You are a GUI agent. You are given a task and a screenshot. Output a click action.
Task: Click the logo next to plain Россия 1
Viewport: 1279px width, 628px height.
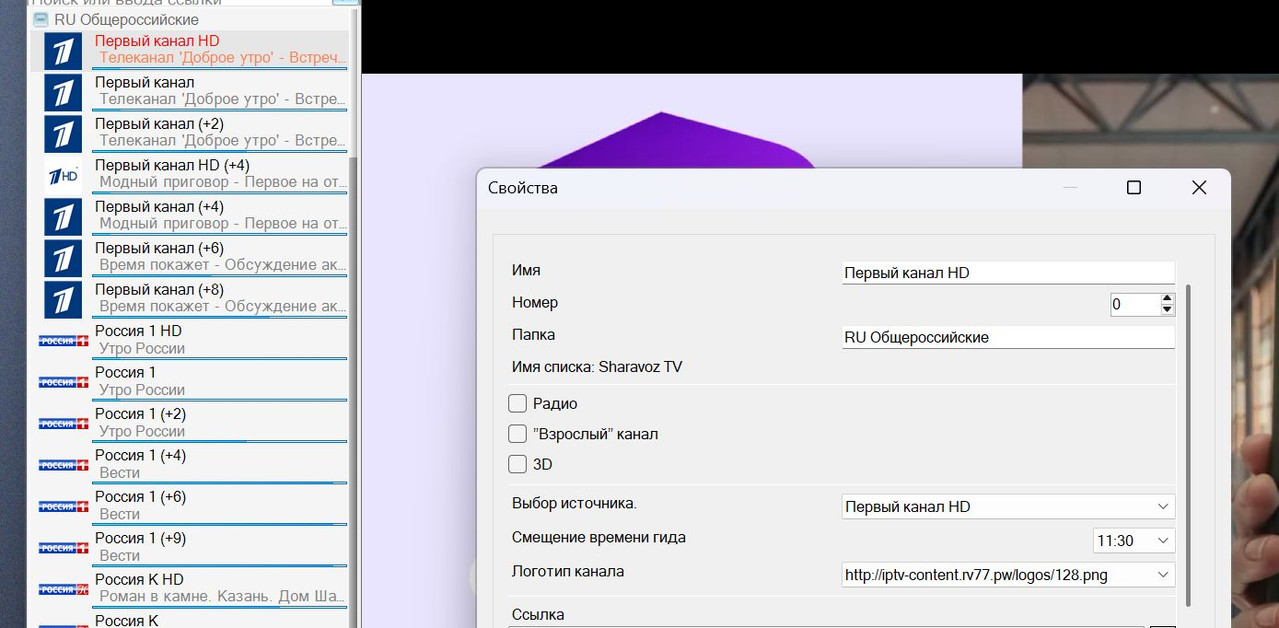(63, 382)
